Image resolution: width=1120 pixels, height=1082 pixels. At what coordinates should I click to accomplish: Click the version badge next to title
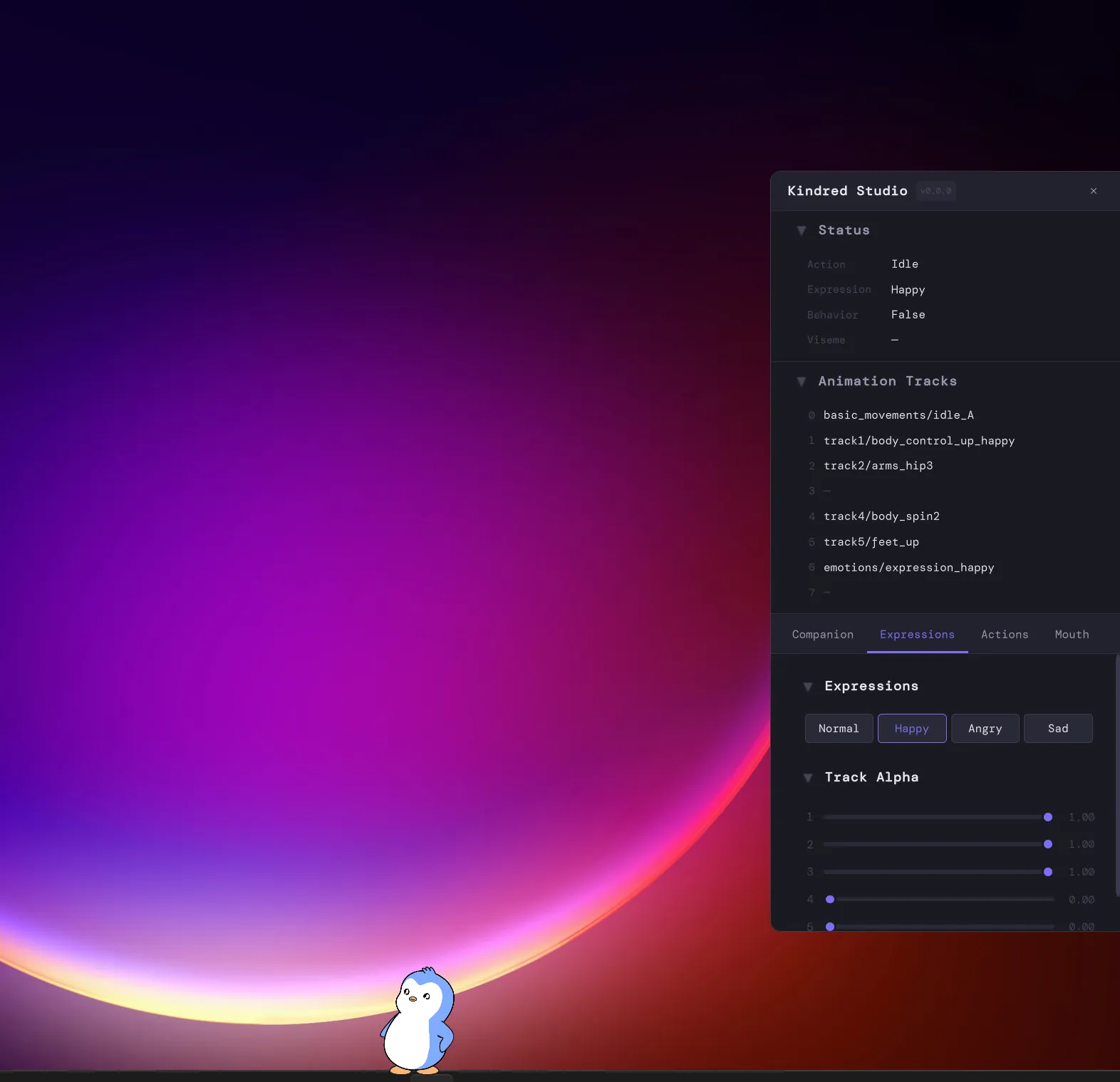pos(935,191)
